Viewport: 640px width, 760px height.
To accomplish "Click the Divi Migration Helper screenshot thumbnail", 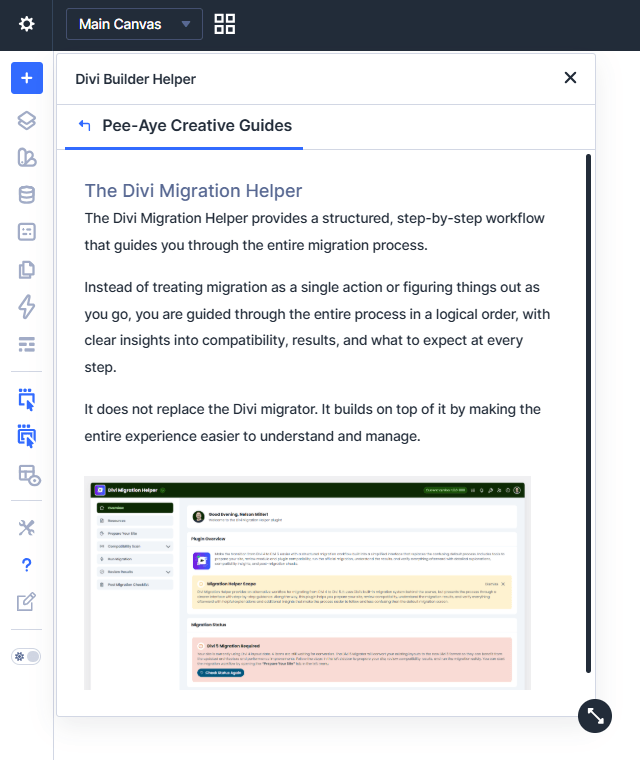I will point(307,583).
